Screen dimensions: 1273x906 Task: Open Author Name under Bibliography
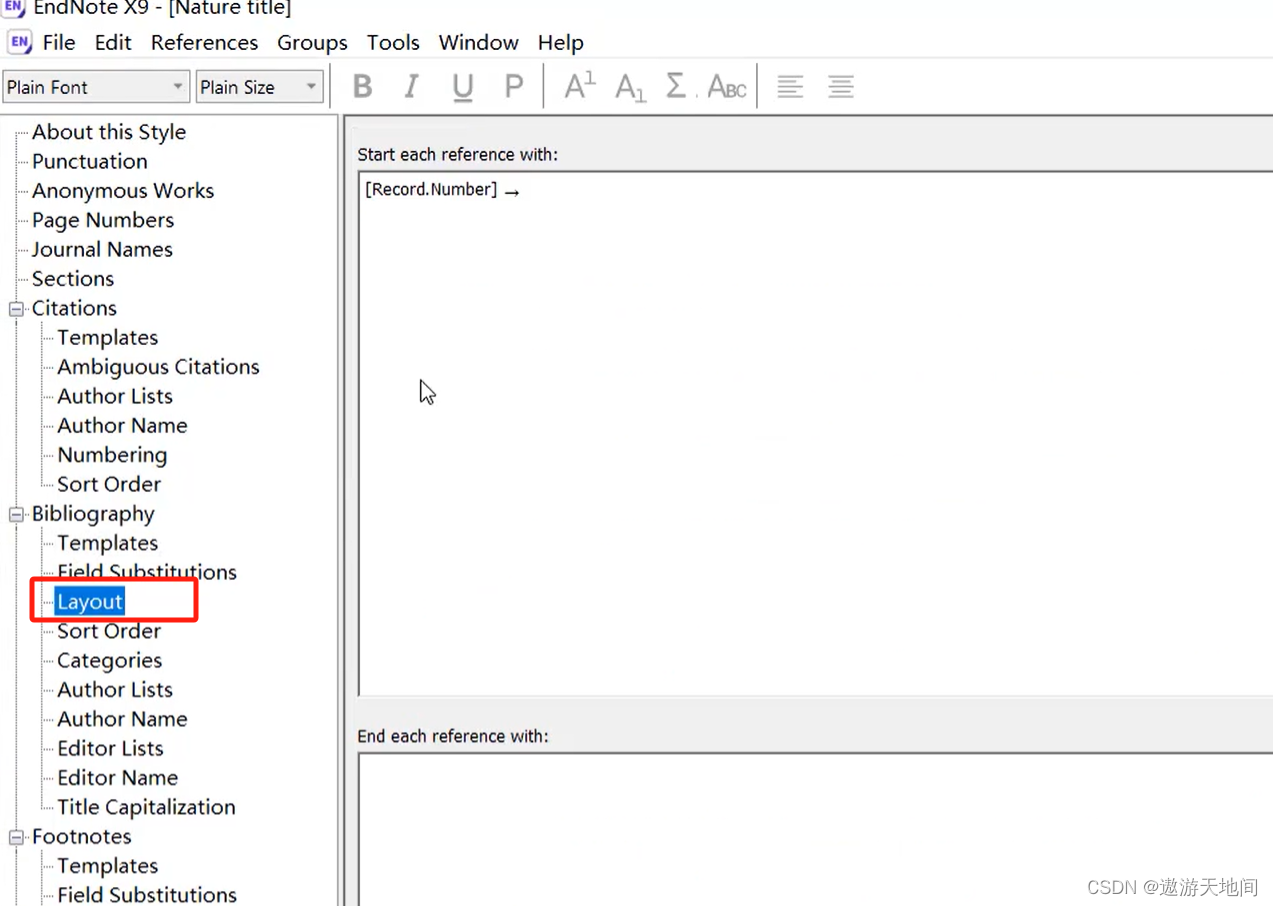click(122, 719)
